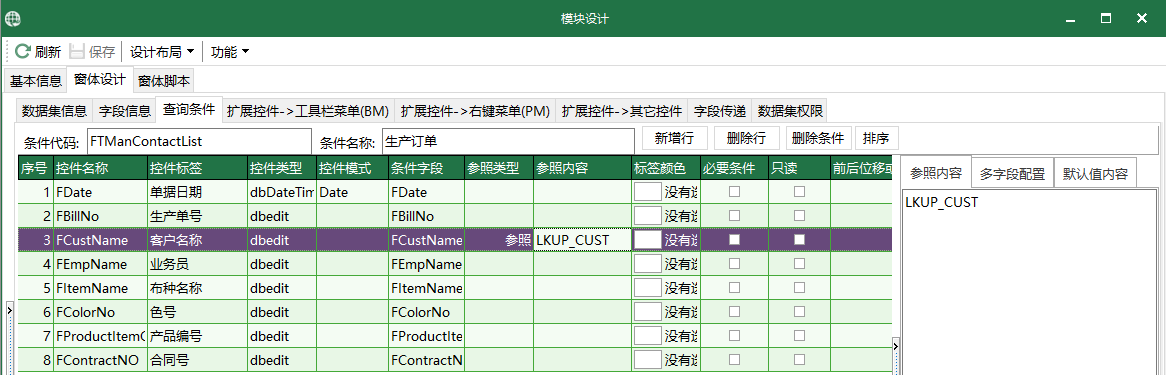Click the 删除行 button
This screenshot has width=1166, height=375.
[747, 138]
